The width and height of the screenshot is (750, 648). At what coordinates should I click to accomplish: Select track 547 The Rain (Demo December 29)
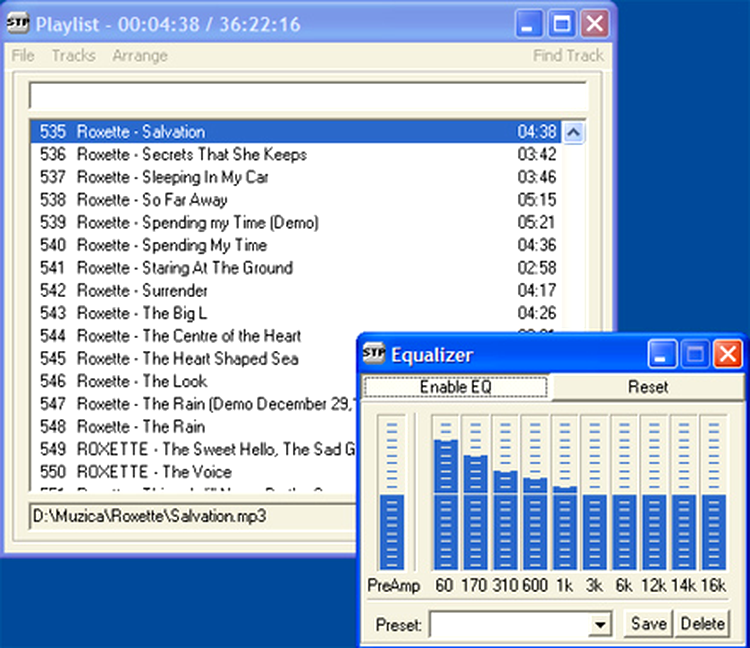click(x=194, y=404)
